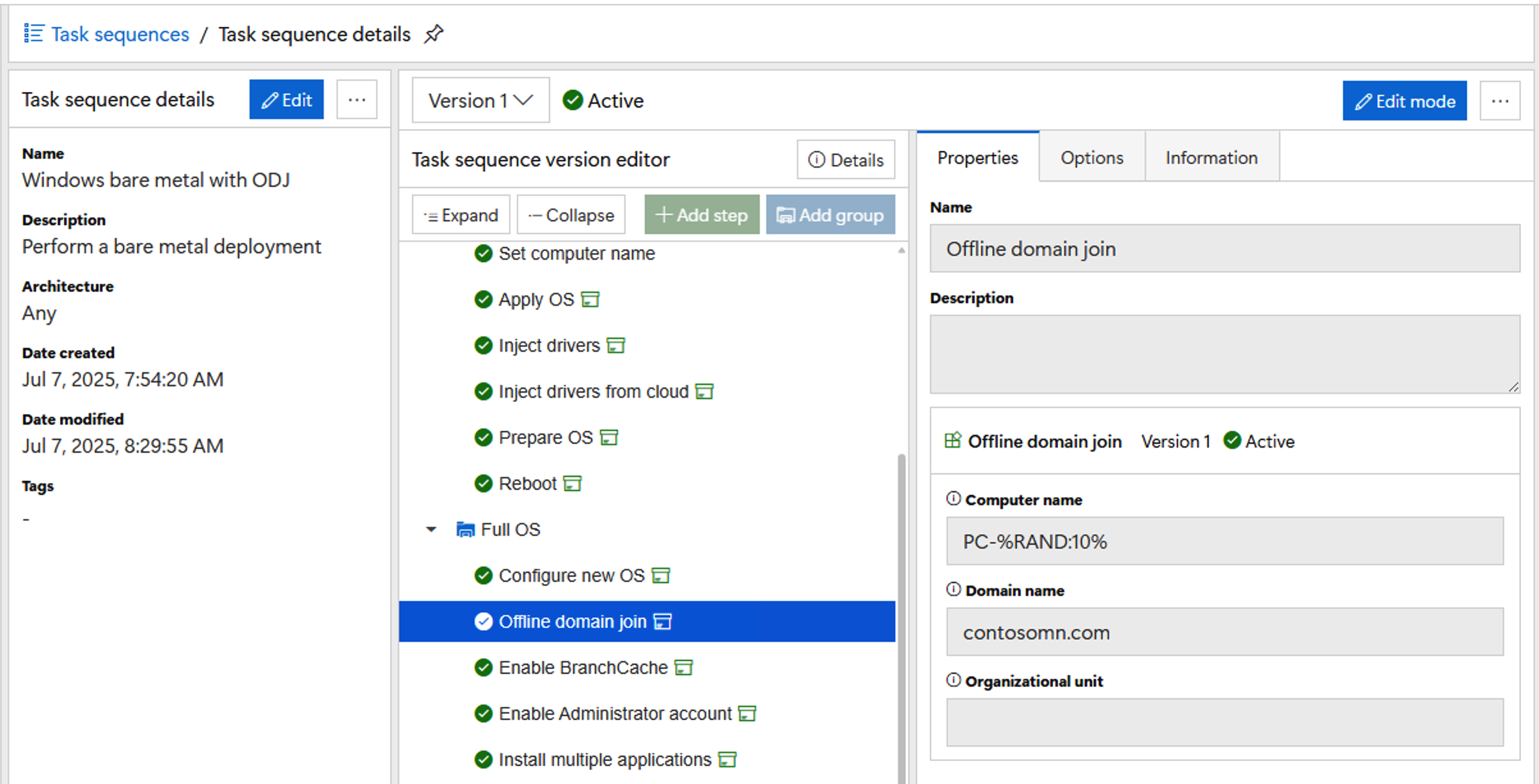Click the green check on Enable BranchCache

coord(484,668)
